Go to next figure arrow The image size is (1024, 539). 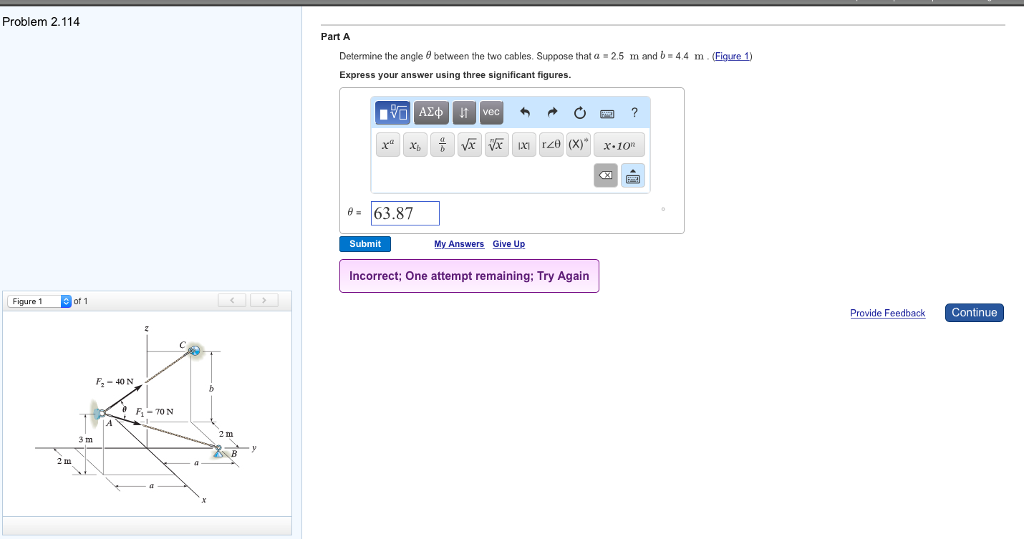coord(264,301)
